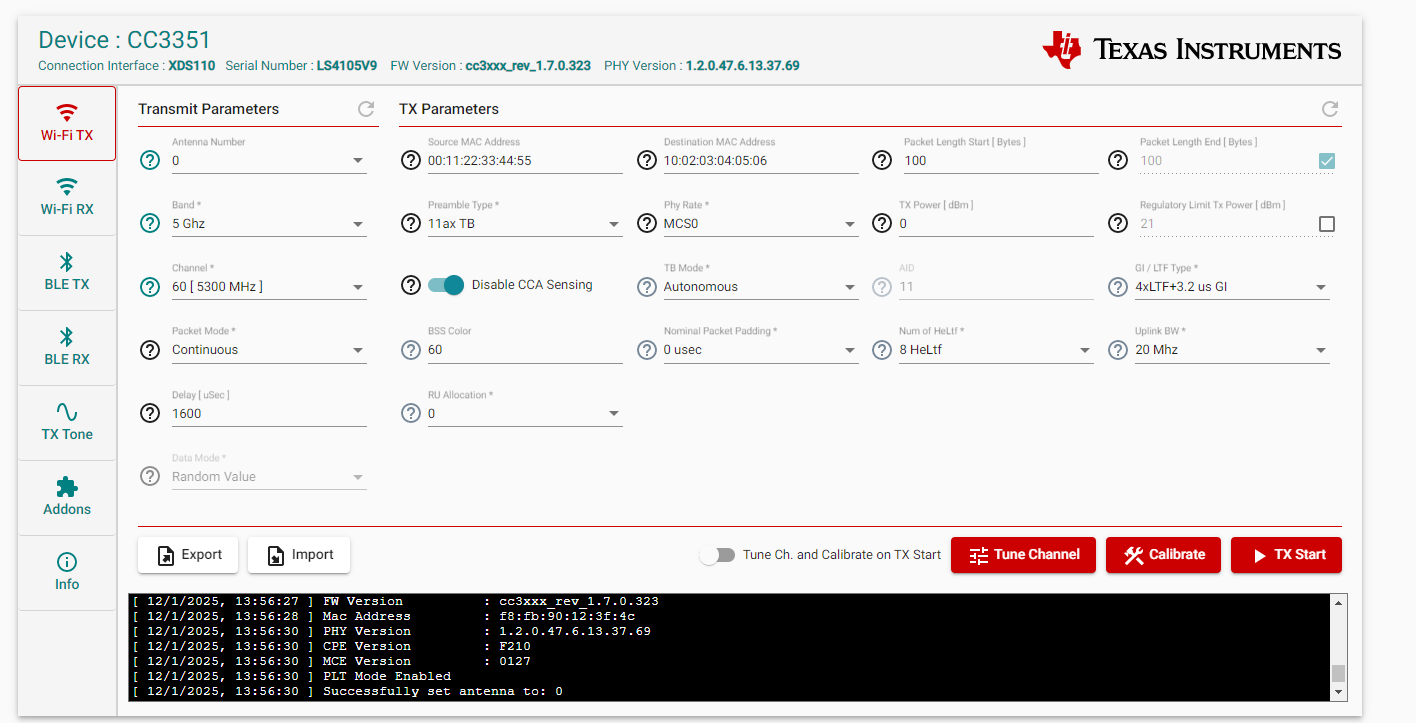Go to the TX Tone tab
The height and width of the screenshot is (723, 1416).
coord(67,423)
